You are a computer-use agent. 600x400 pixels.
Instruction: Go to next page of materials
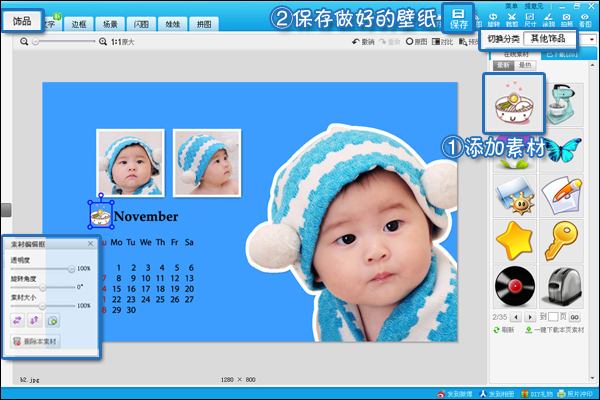530,316
